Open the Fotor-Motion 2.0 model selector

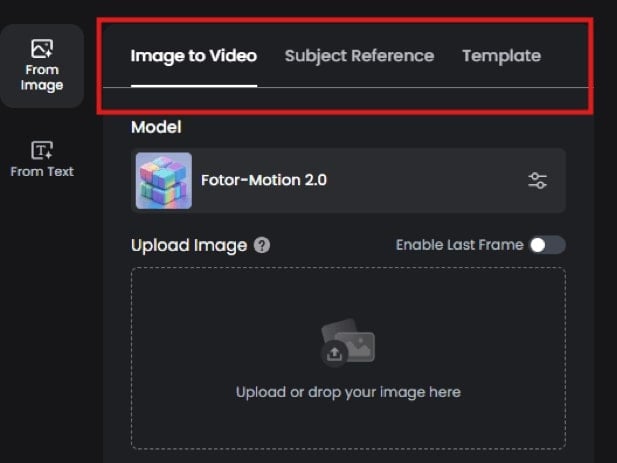pyautogui.click(x=348, y=181)
